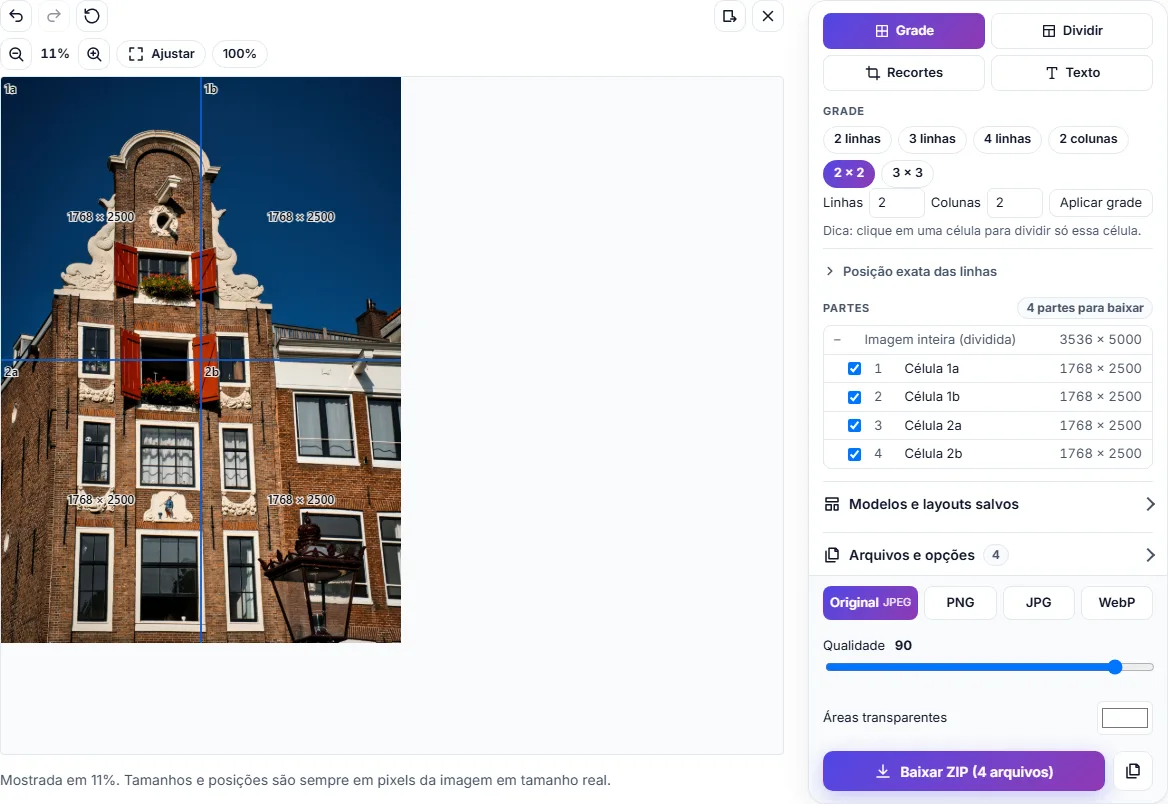Image resolution: width=1168 pixels, height=804 pixels.
Task: Expand Posição exata das linhas
Action: coord(910,271)
